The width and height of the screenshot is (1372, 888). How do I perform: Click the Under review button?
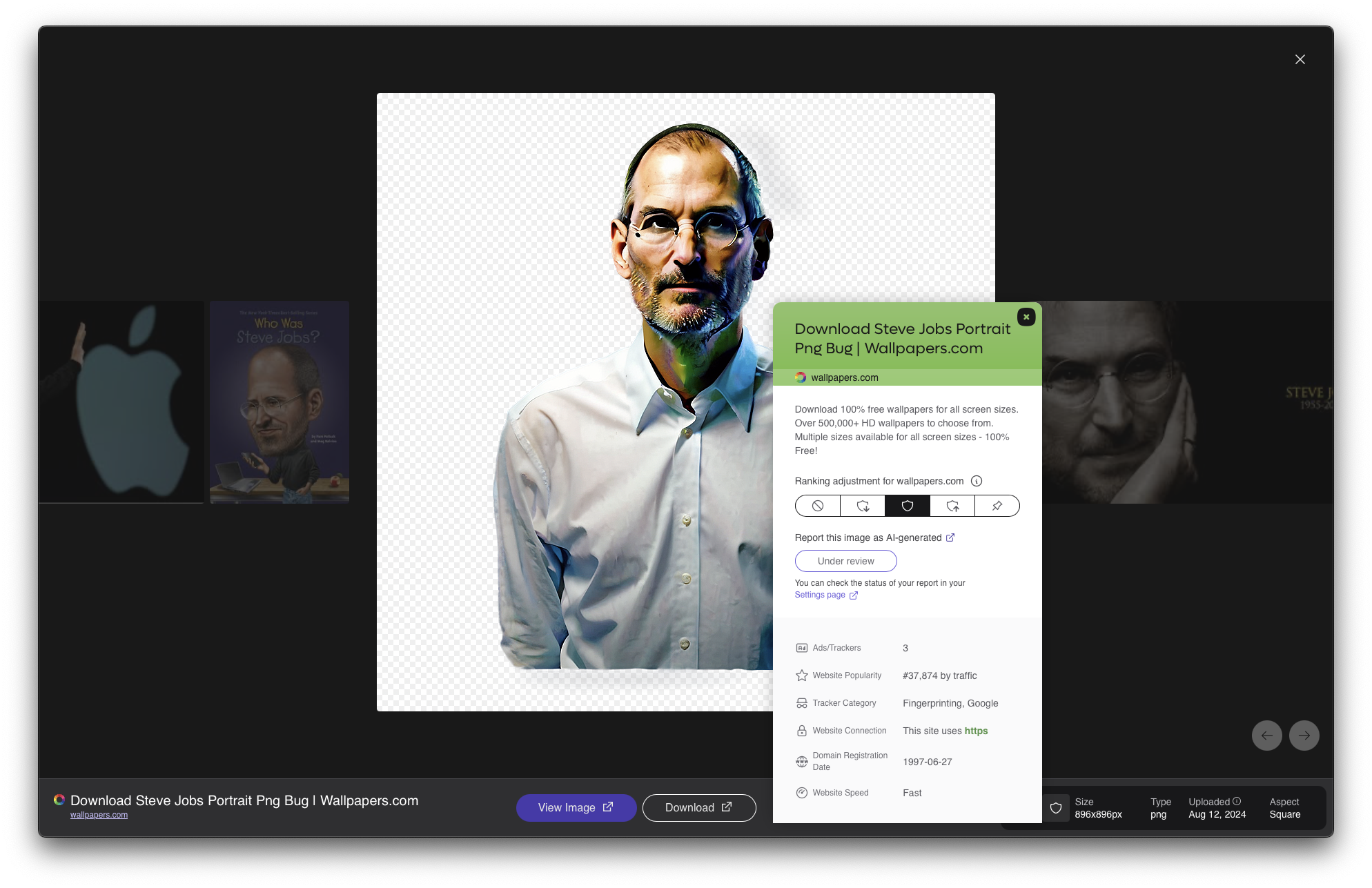[845, 561]
